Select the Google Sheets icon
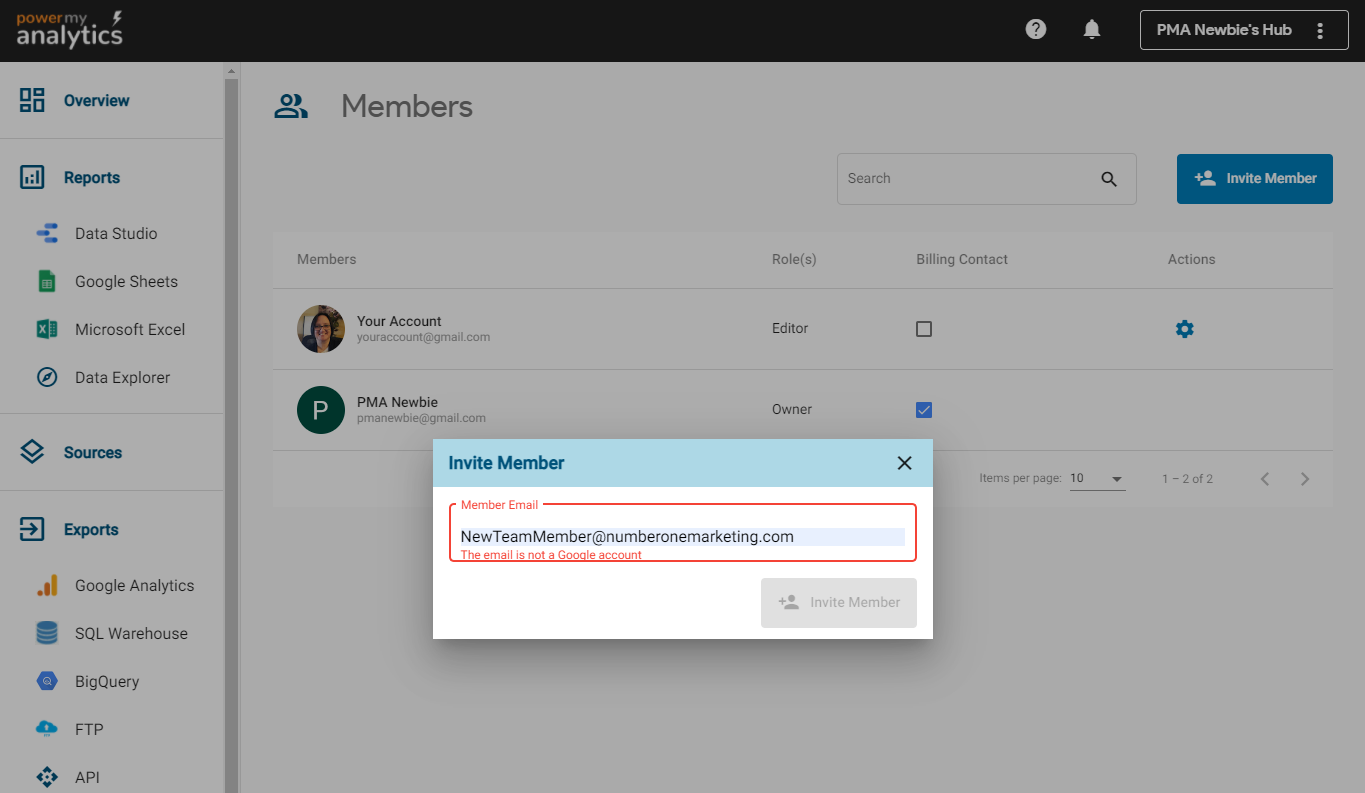This screenshot has width=1365, height=793. click(x=47, y=282)
